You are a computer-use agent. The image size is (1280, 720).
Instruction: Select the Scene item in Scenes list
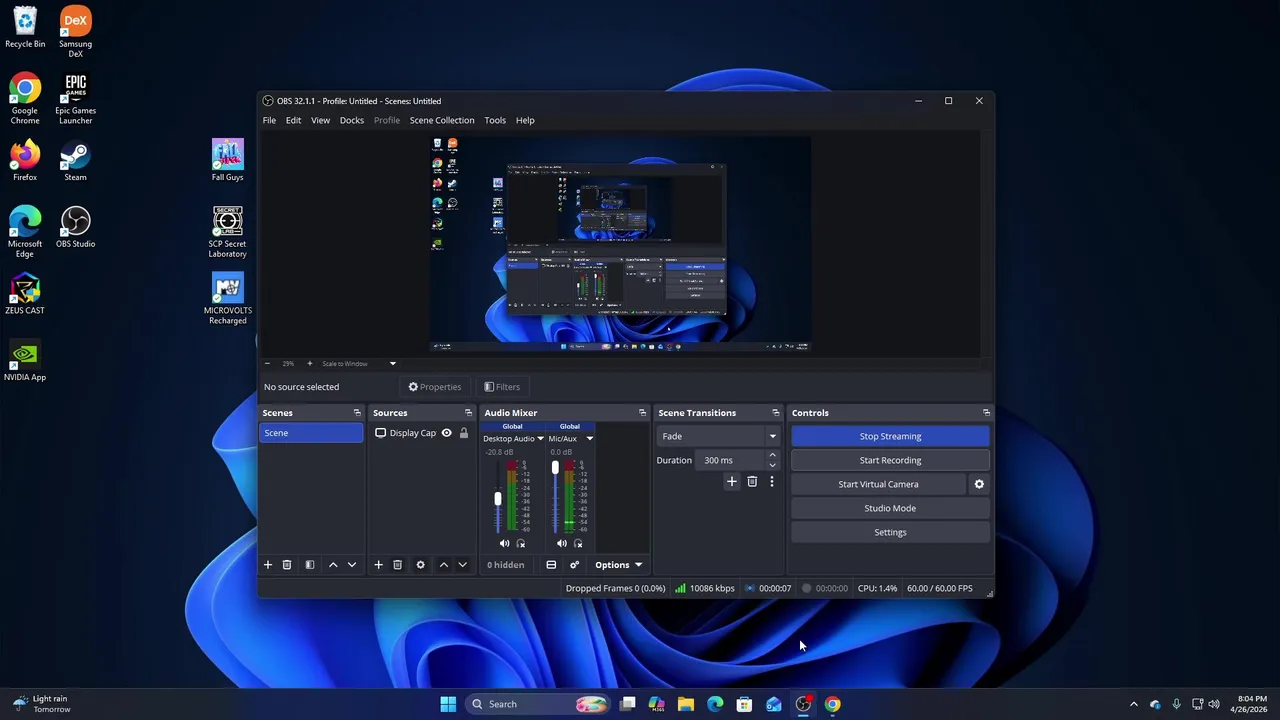pyautogui.click(x=311, y=433)
